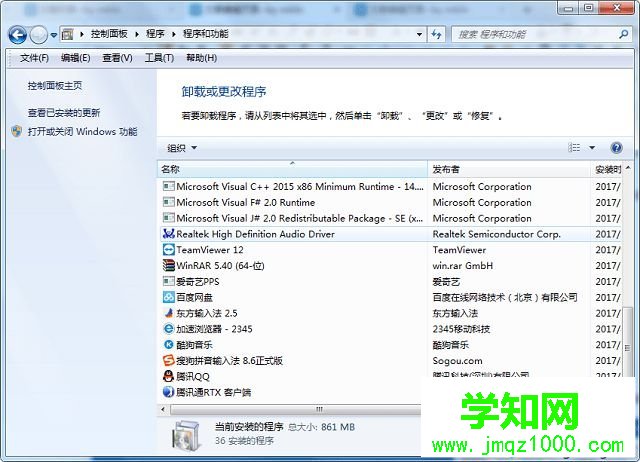The width and height of the screenshot is (640, 462).
Task: Click the 东方输入法 2.5 icon
Action: (169, 313)
